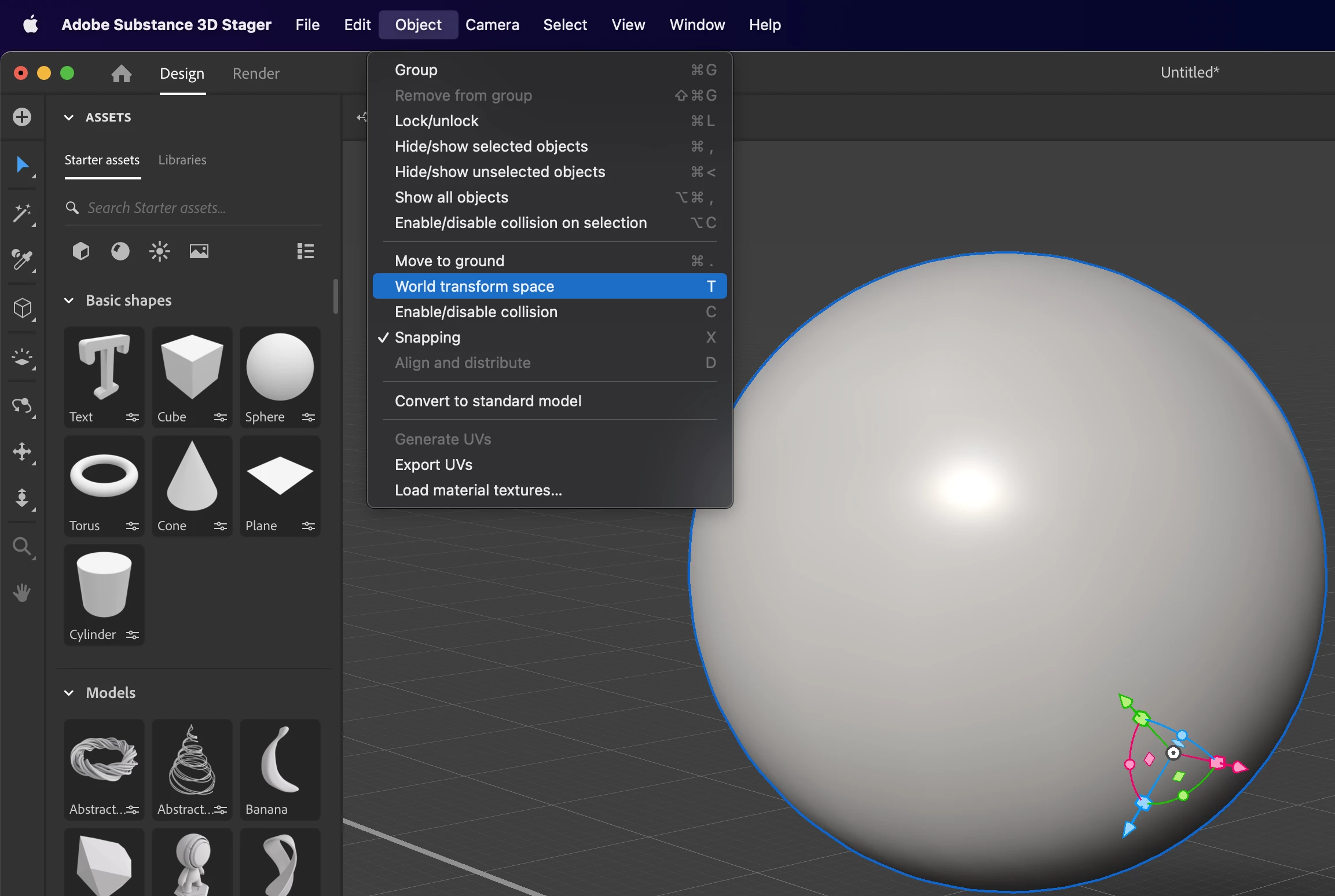1335x896 pixels.
Task: Toggle the Snapping menu option
Action: point(427,337)
